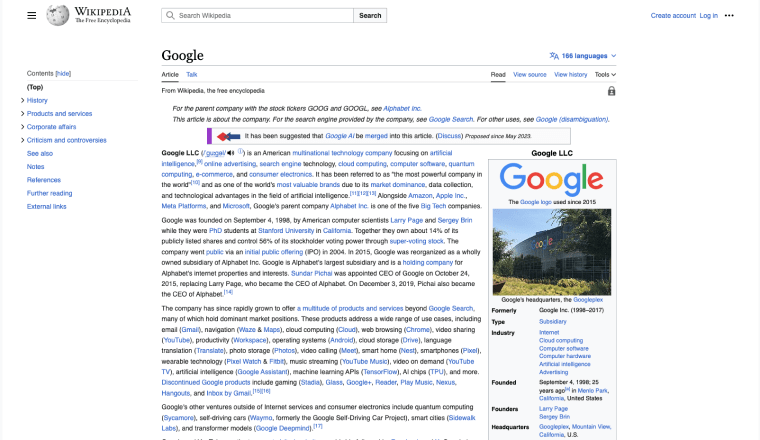
Task: Open the three-dot personal tools menu
Action: coord(729,16)
